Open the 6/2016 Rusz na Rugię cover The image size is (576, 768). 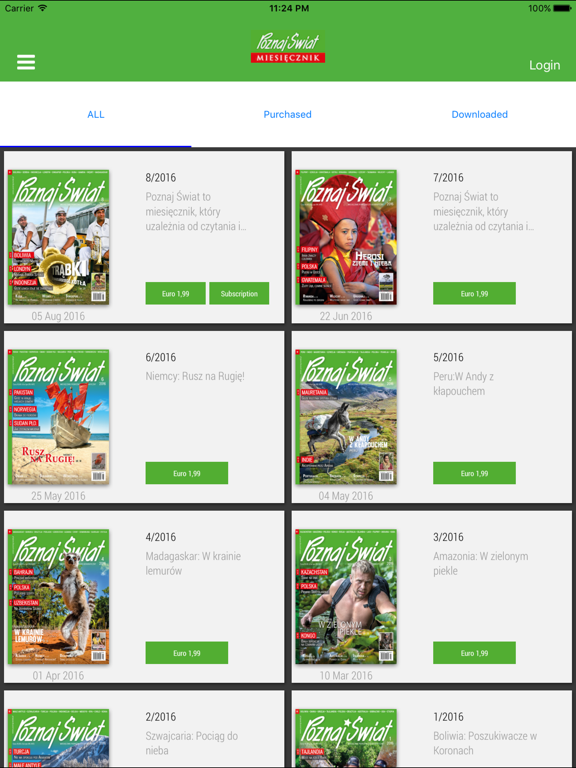[x=58, y=417]
